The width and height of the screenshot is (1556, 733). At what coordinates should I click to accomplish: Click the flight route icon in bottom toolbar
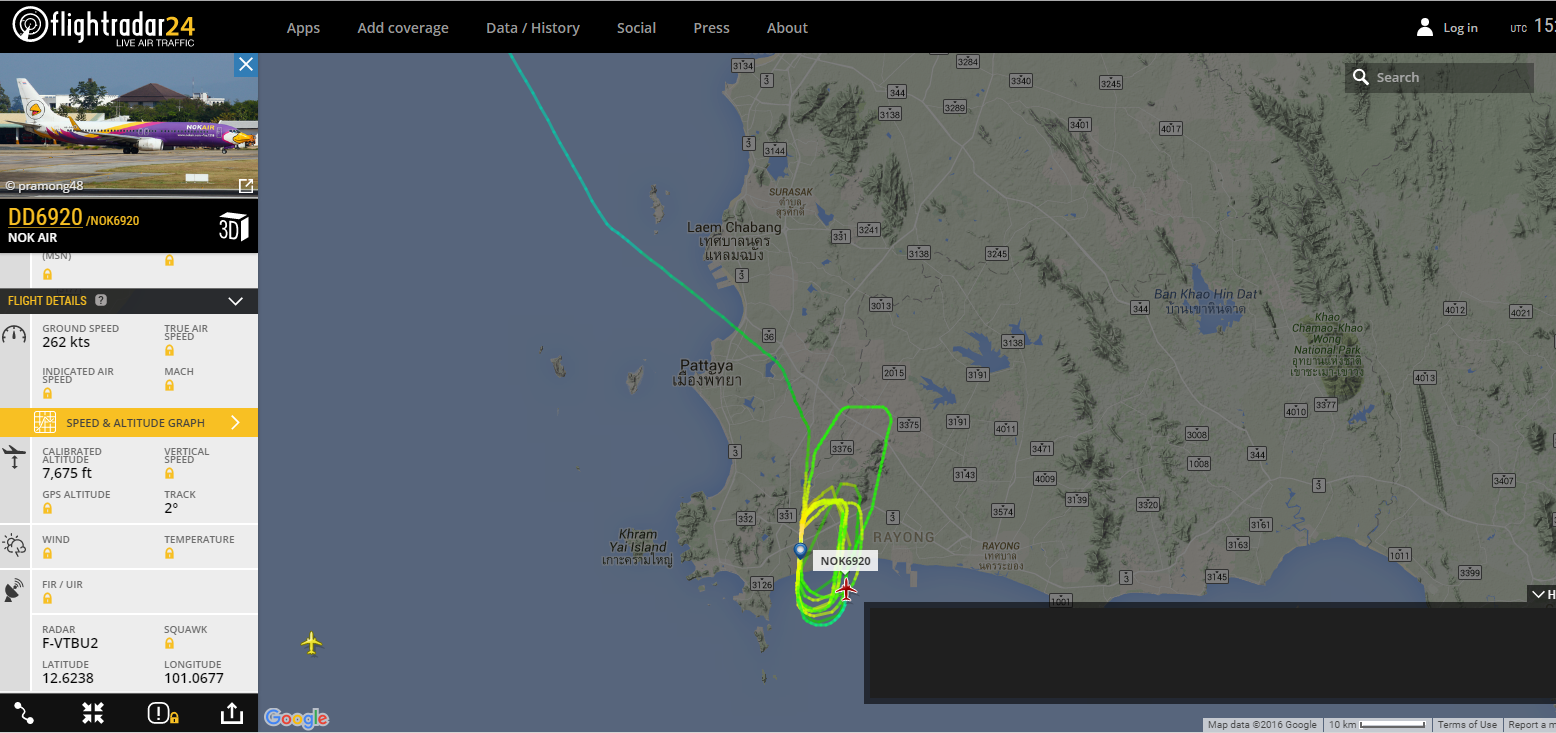click(x=24, y=713)
